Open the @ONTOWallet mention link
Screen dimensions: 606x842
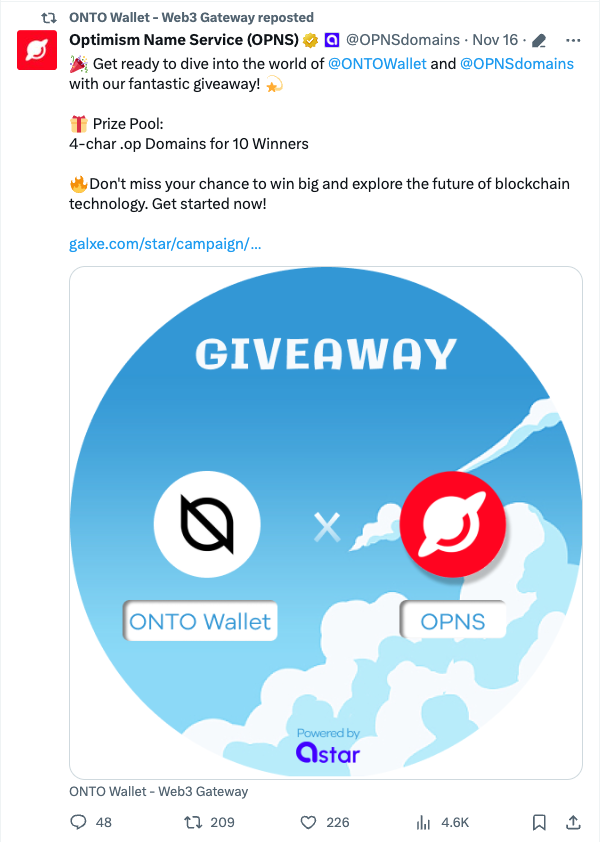[377, 64]
